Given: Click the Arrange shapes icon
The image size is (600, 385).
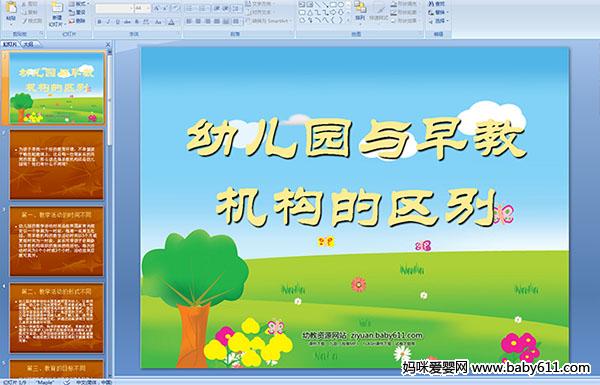Looking at the screenshot, I should [360, 11].
